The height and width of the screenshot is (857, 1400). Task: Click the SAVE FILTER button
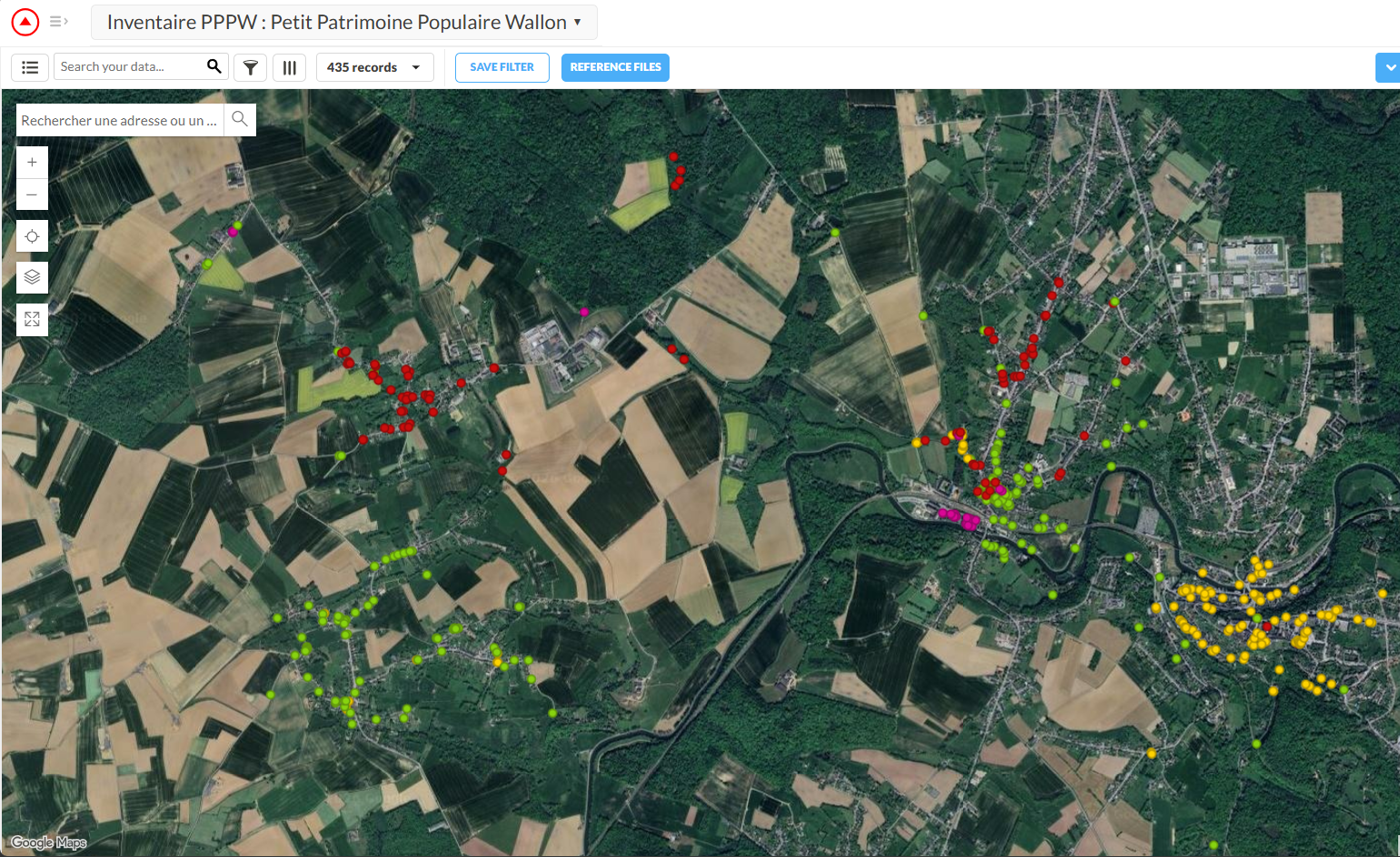pos(501,67)
